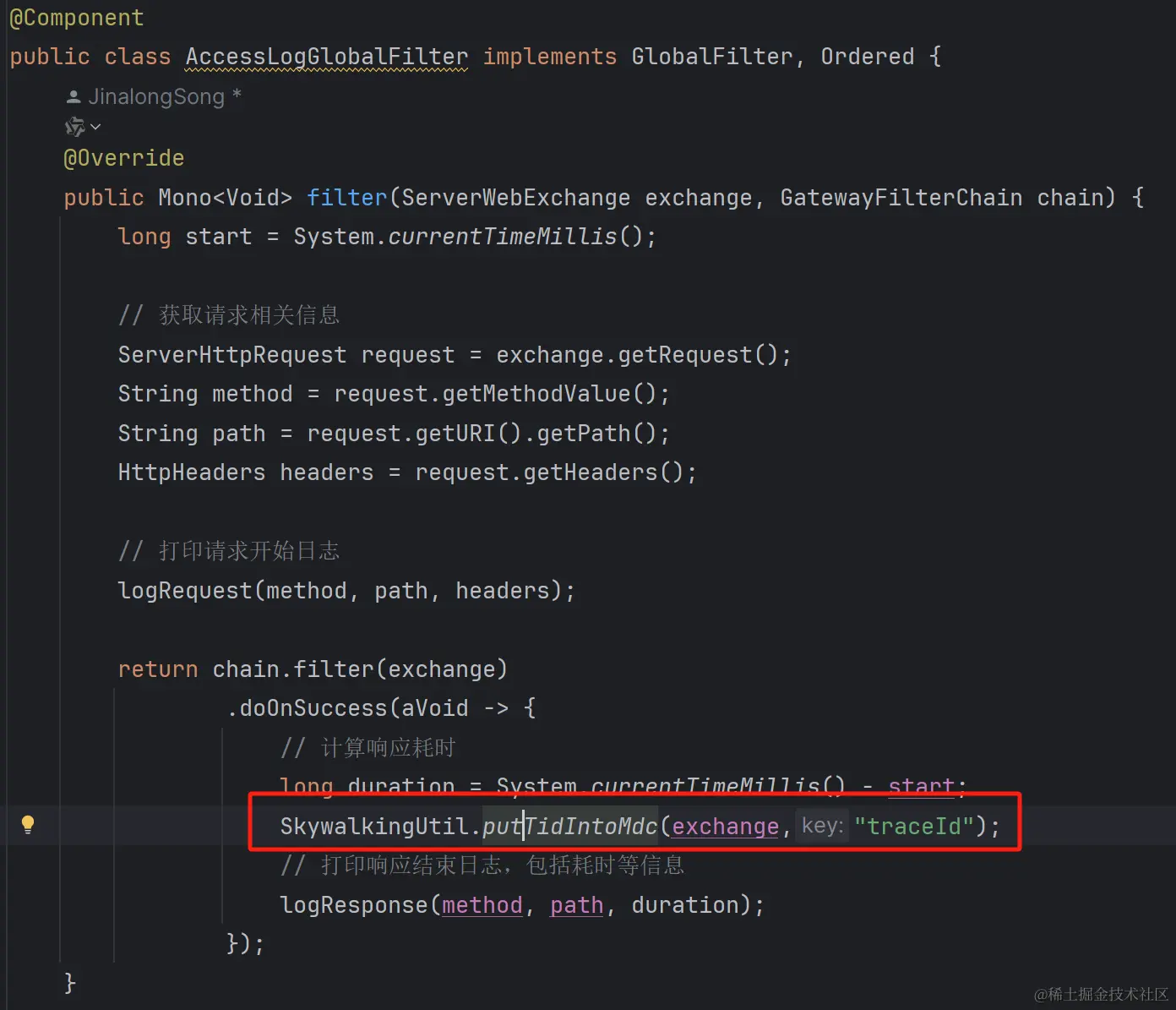This screenshot has width=1176, height=1010.
Task: Click the key: parameter hint inlay
Action: tap(820, 826)
